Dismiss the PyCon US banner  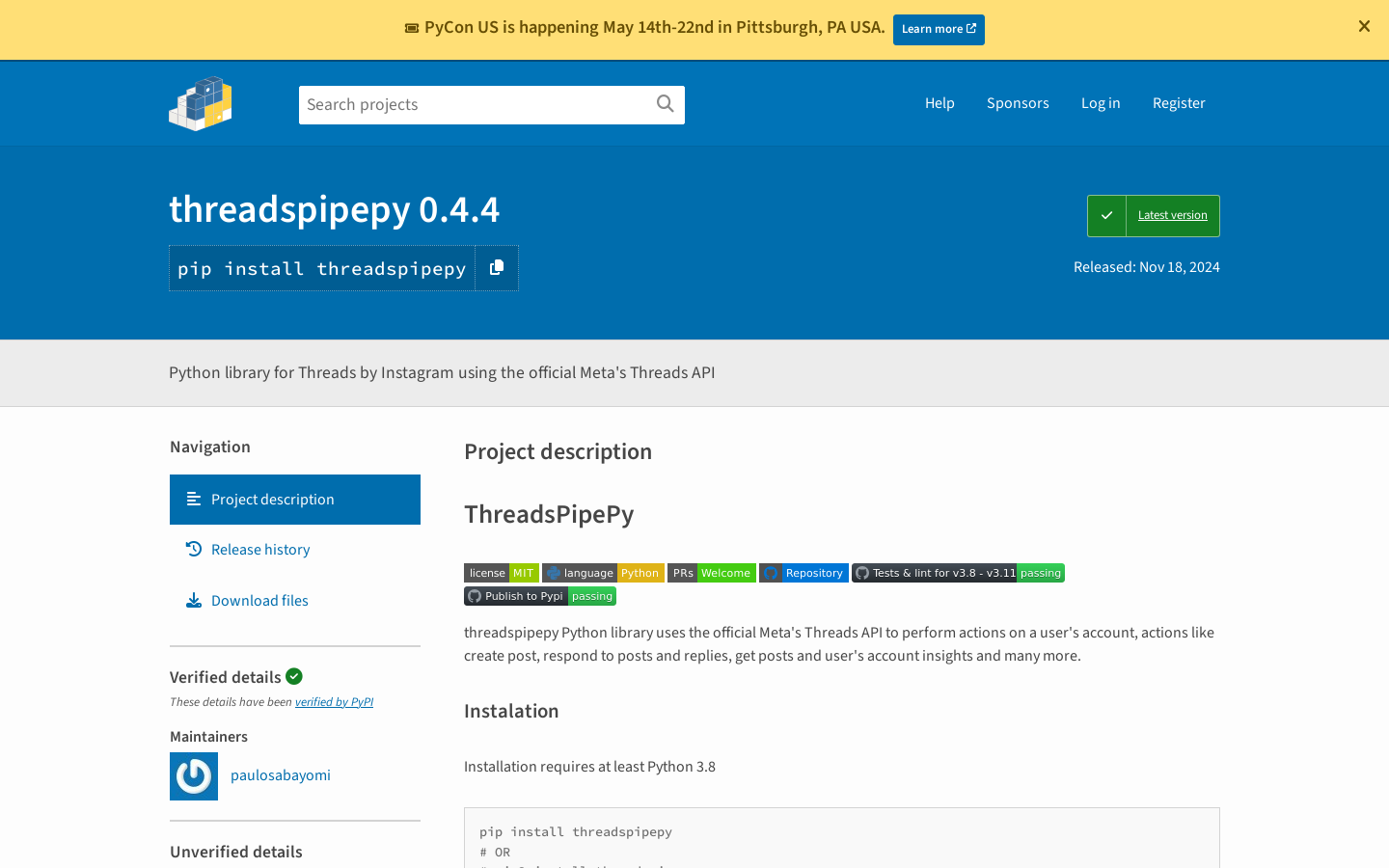pyautogui.click(x=1364, y=27)
